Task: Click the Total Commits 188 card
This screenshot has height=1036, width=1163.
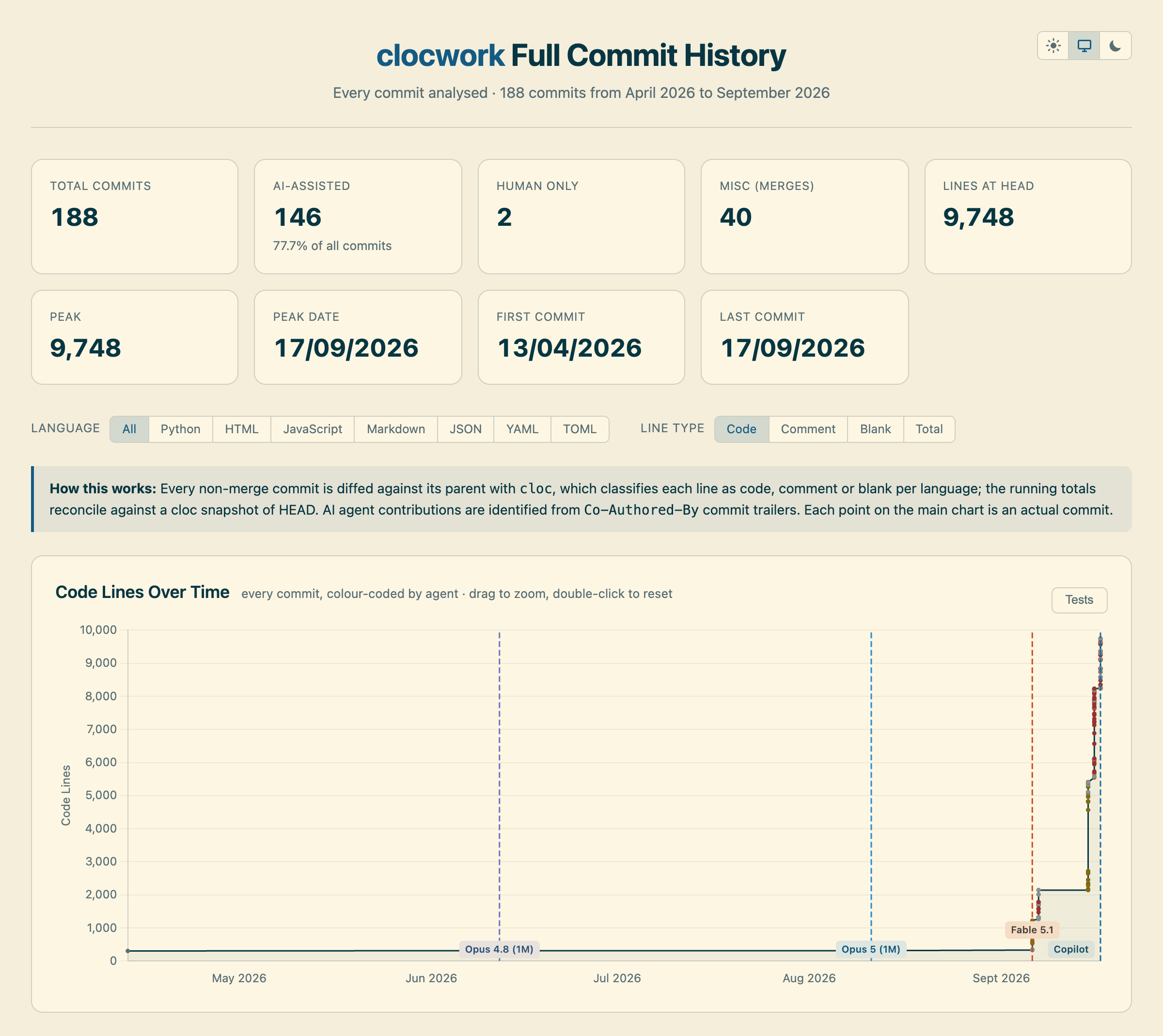Action: pos(134,216)
